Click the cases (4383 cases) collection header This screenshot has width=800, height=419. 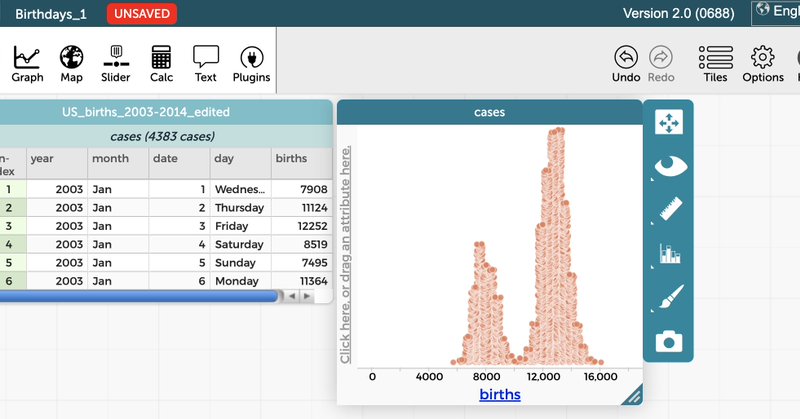pos(162,136)
